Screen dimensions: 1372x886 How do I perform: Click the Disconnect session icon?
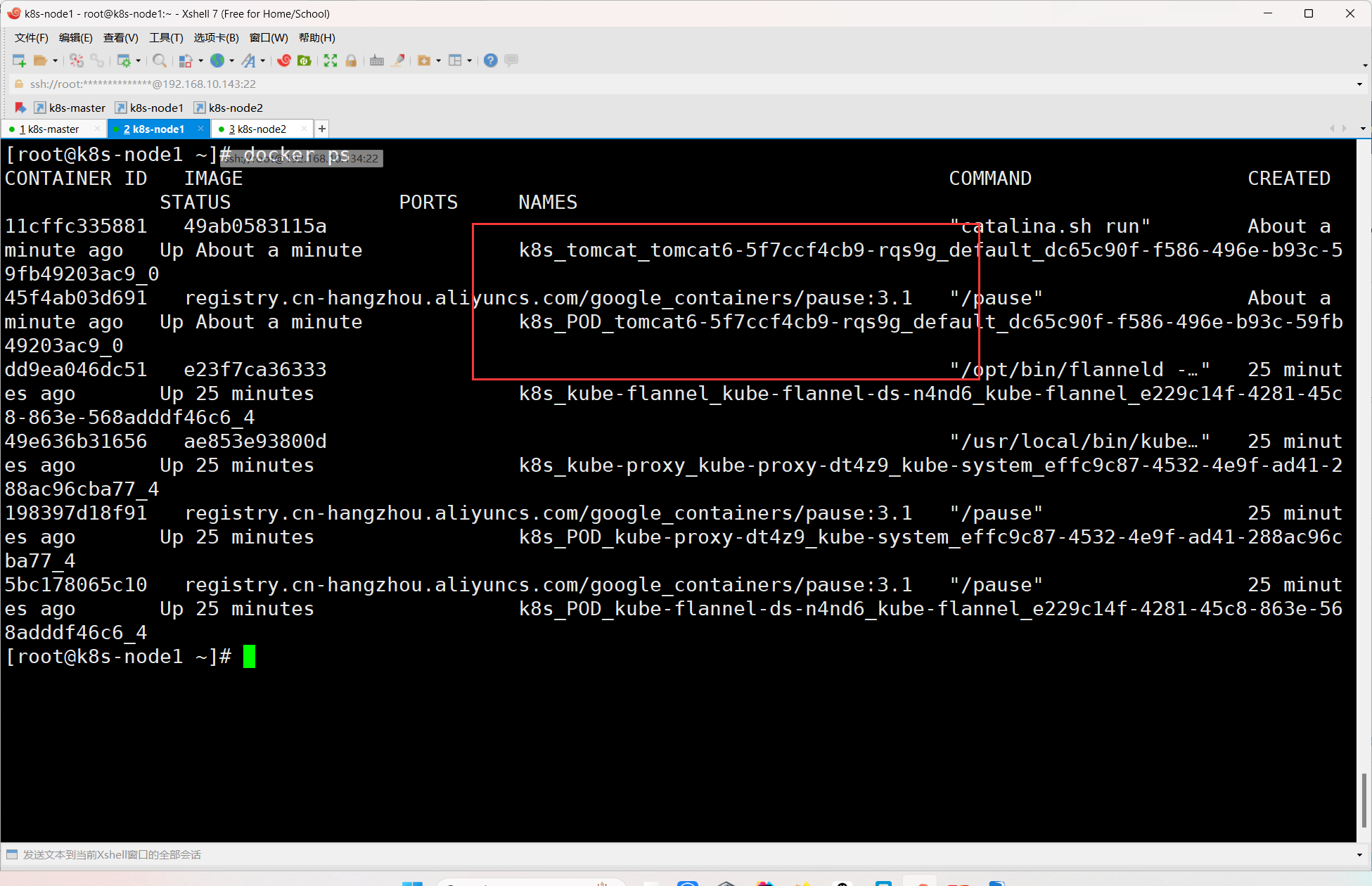(77, 60)
